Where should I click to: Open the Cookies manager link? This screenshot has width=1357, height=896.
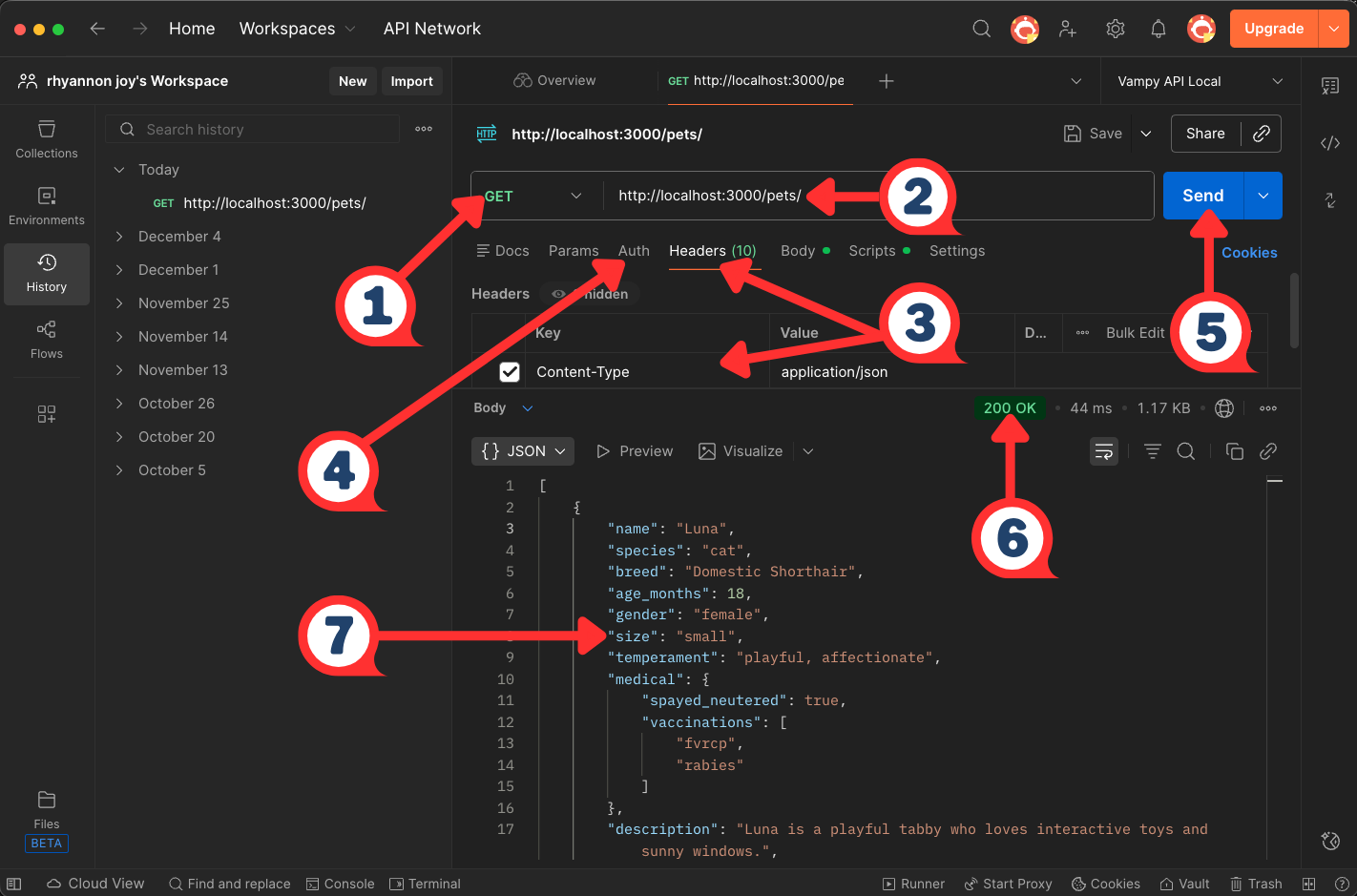point(1248,252)
